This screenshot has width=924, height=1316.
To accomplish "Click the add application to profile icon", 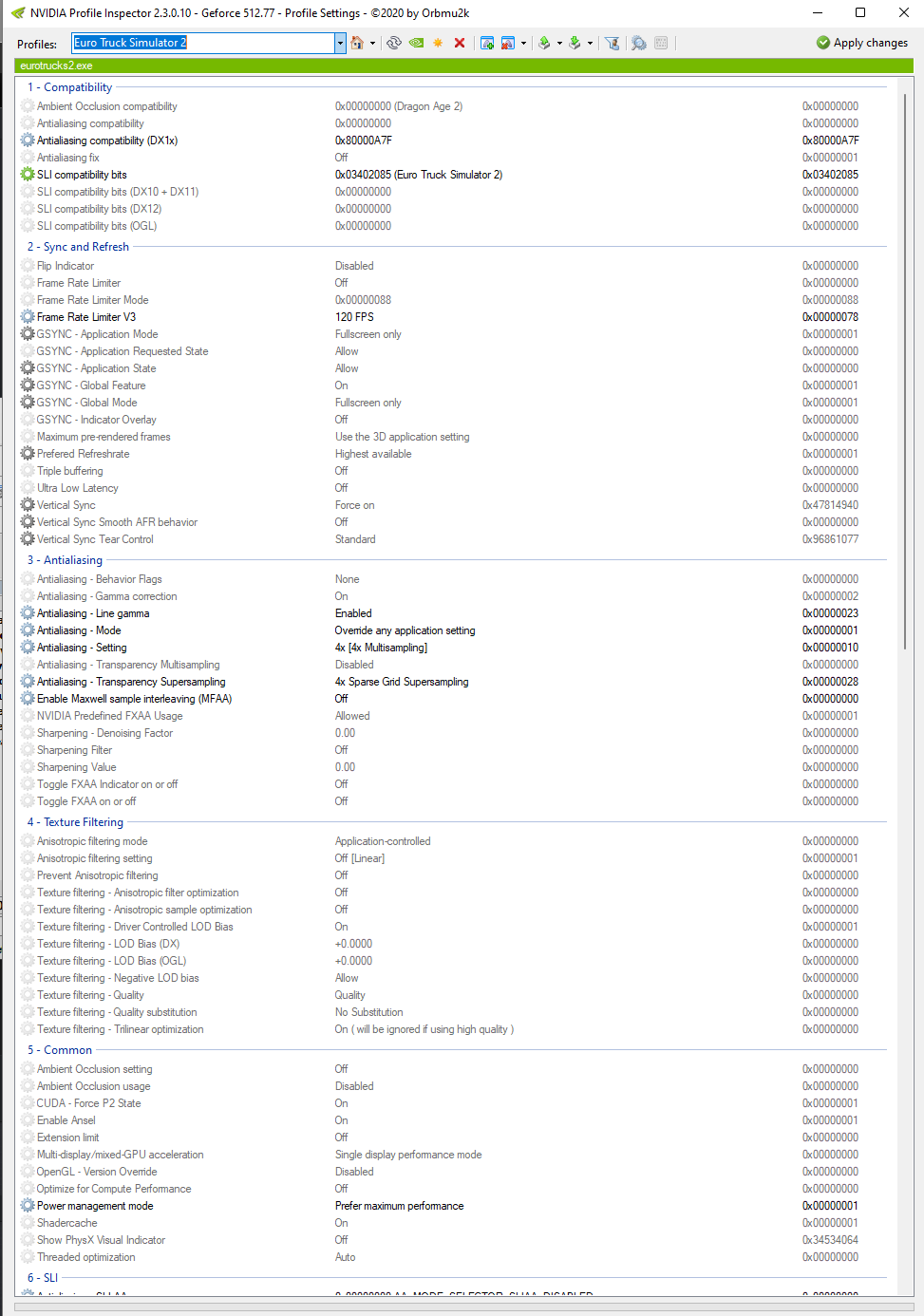I will click(x=487, y=43).
